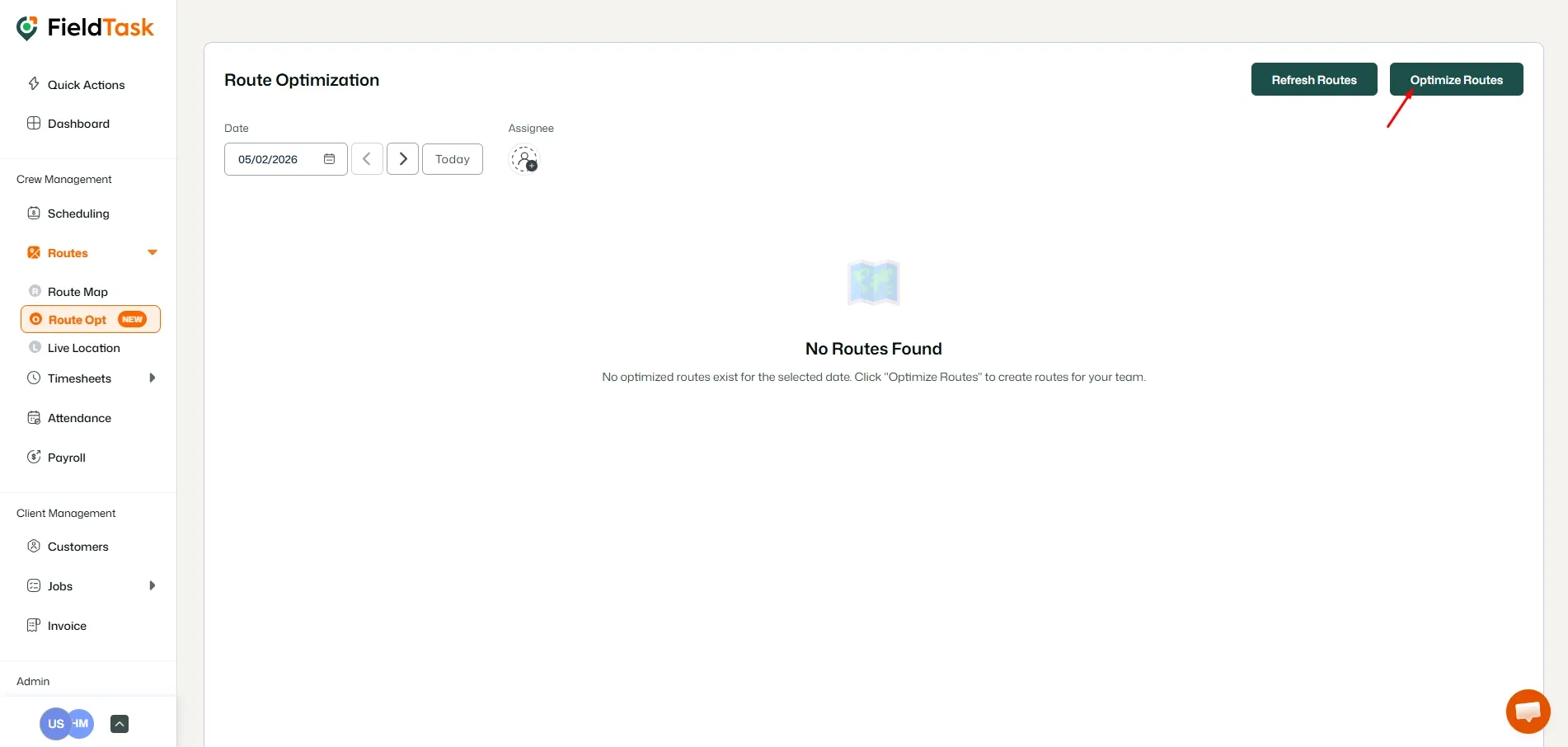Viewport: 1568px width, 747px height.
Task: Expand the Jobs submenu arrow
Action: 152,585
